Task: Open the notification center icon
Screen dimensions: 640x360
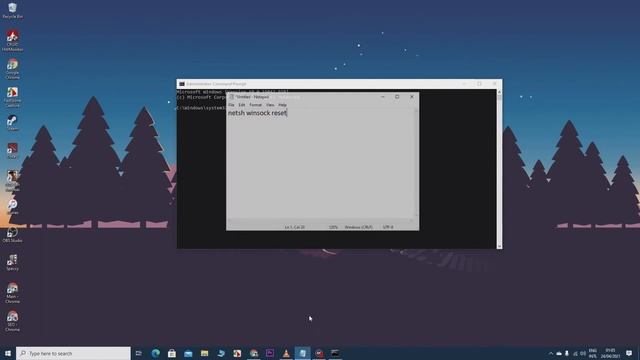Action: pos(629,353)
